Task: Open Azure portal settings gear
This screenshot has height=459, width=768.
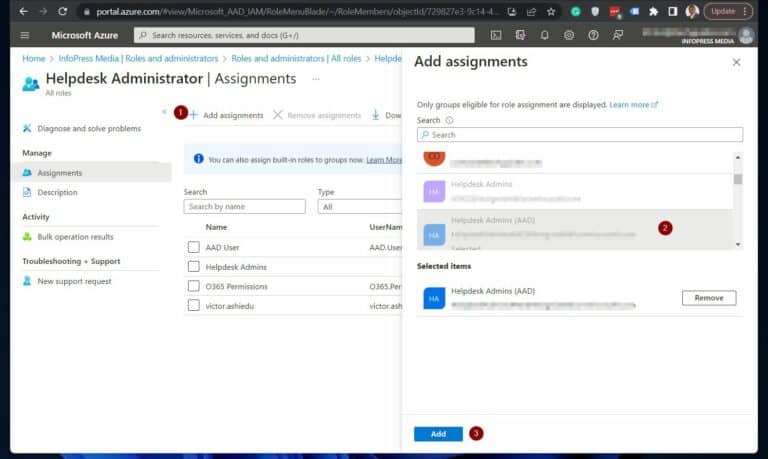Action: pyautogui.click(x=569, y=35)
